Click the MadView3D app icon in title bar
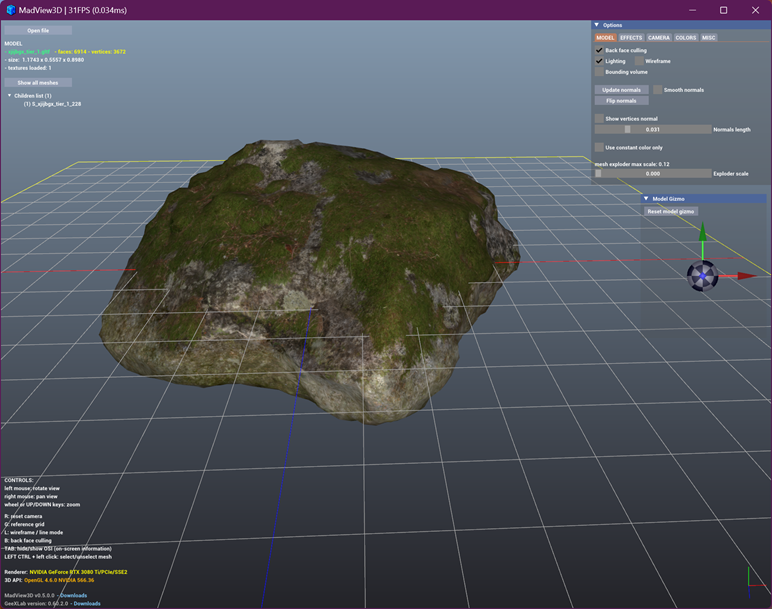 click(x=10, y=10)
